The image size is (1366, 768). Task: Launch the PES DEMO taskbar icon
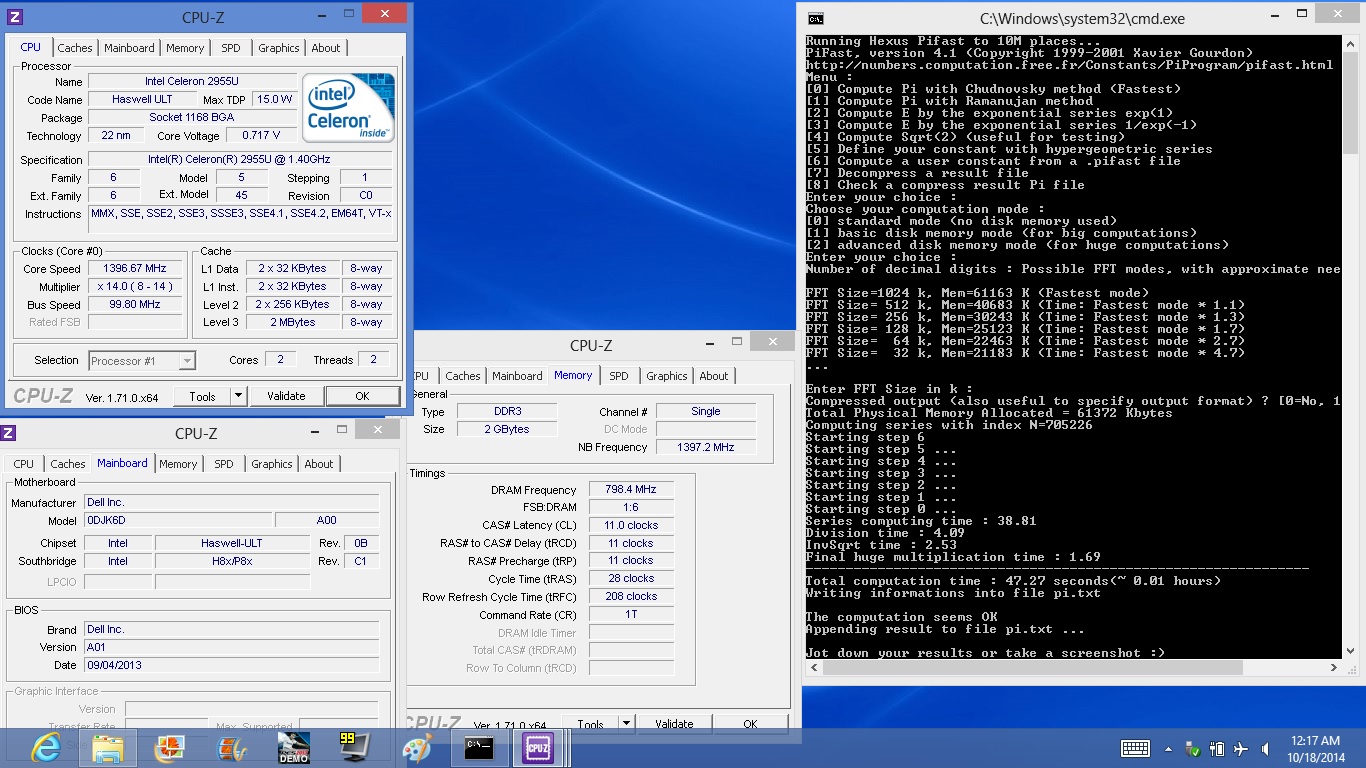293,748
